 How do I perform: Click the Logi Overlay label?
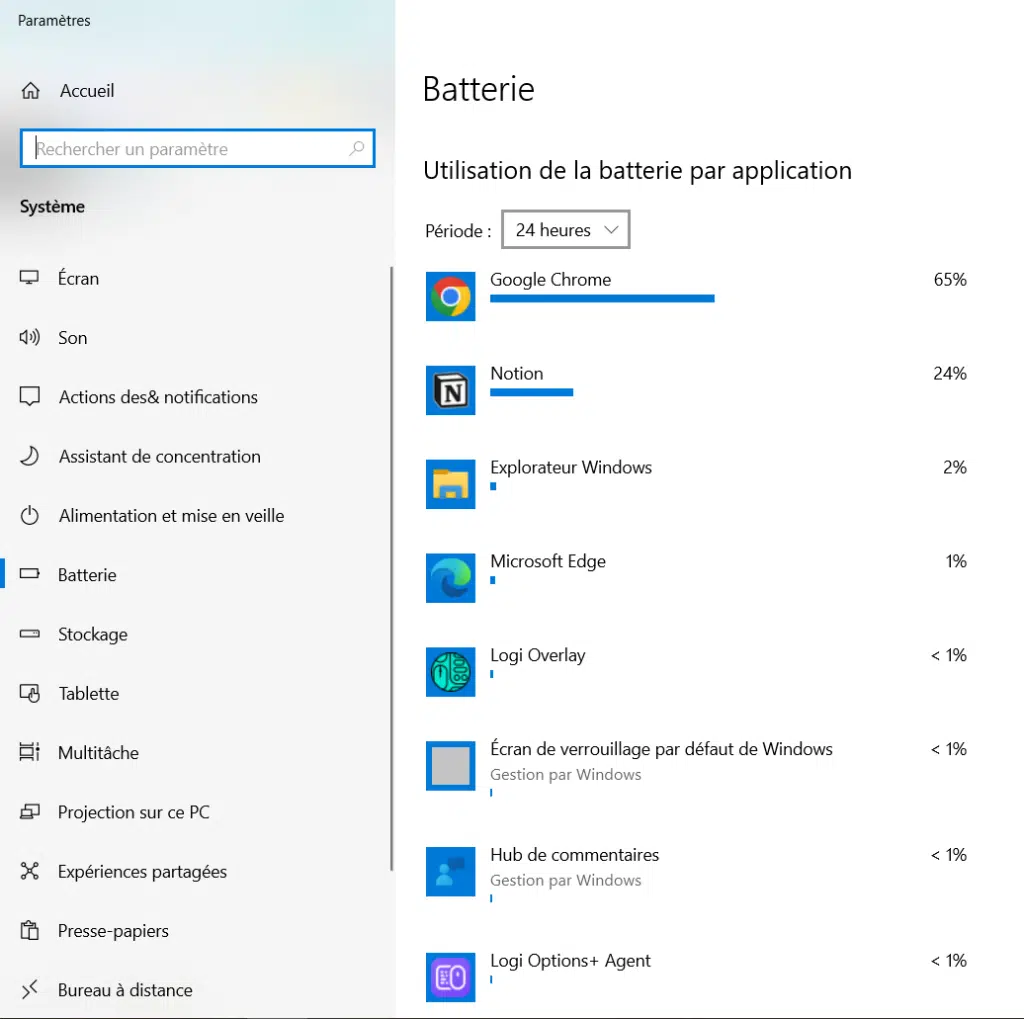[537, 655]
